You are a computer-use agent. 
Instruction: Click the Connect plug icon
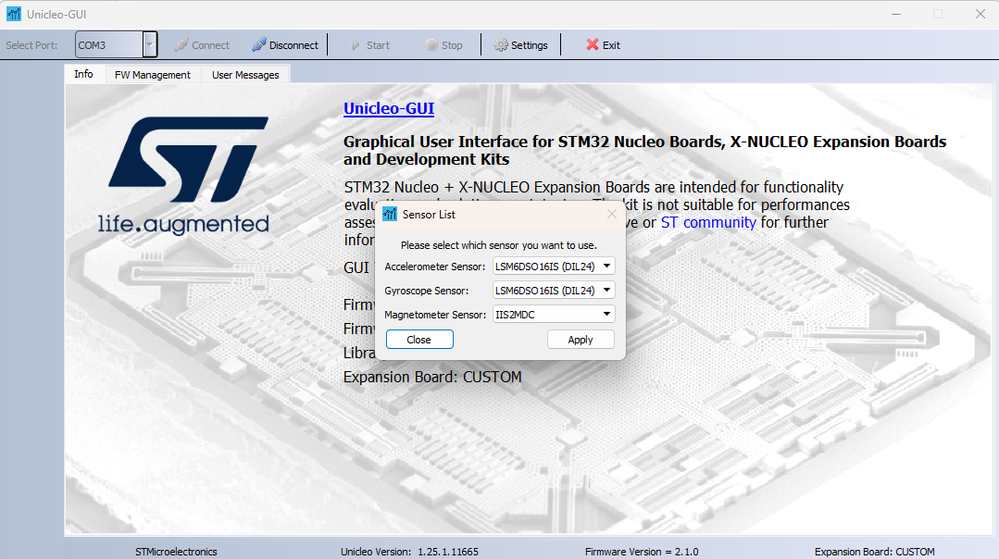(181, 45)
